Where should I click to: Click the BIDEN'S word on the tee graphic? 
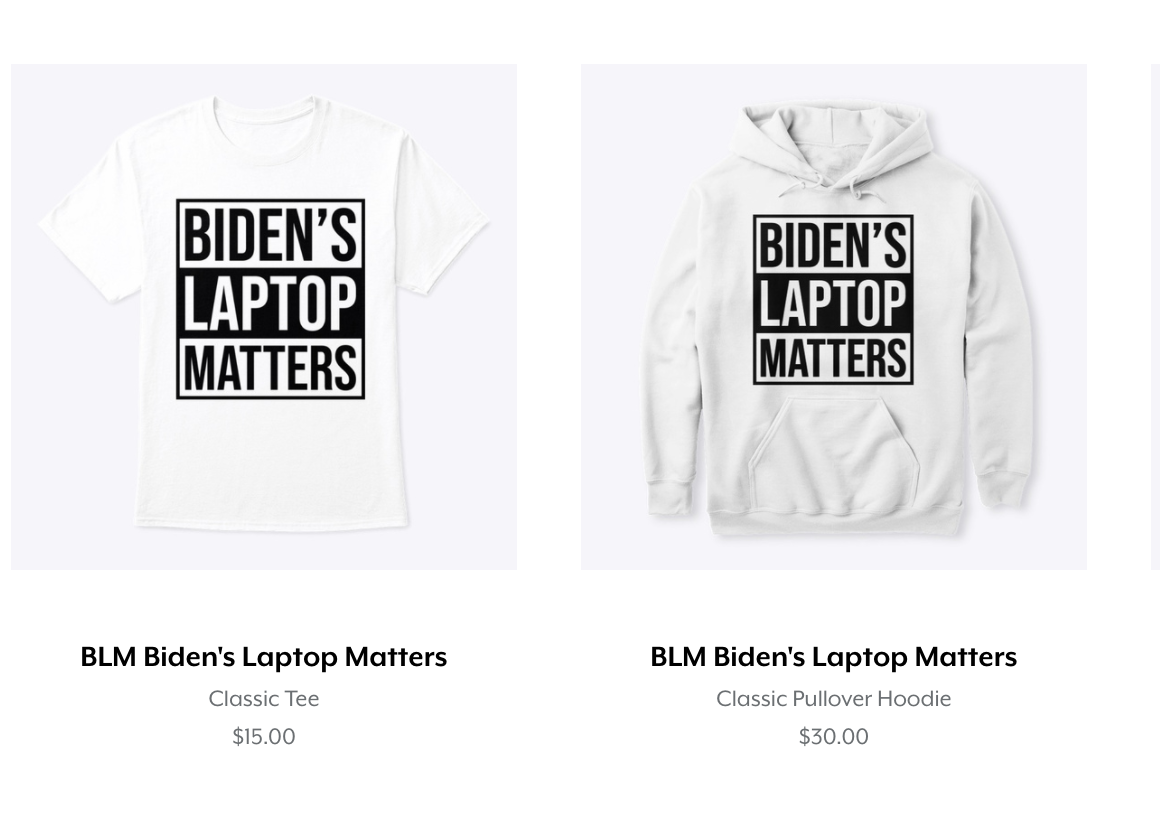[270, 235]
